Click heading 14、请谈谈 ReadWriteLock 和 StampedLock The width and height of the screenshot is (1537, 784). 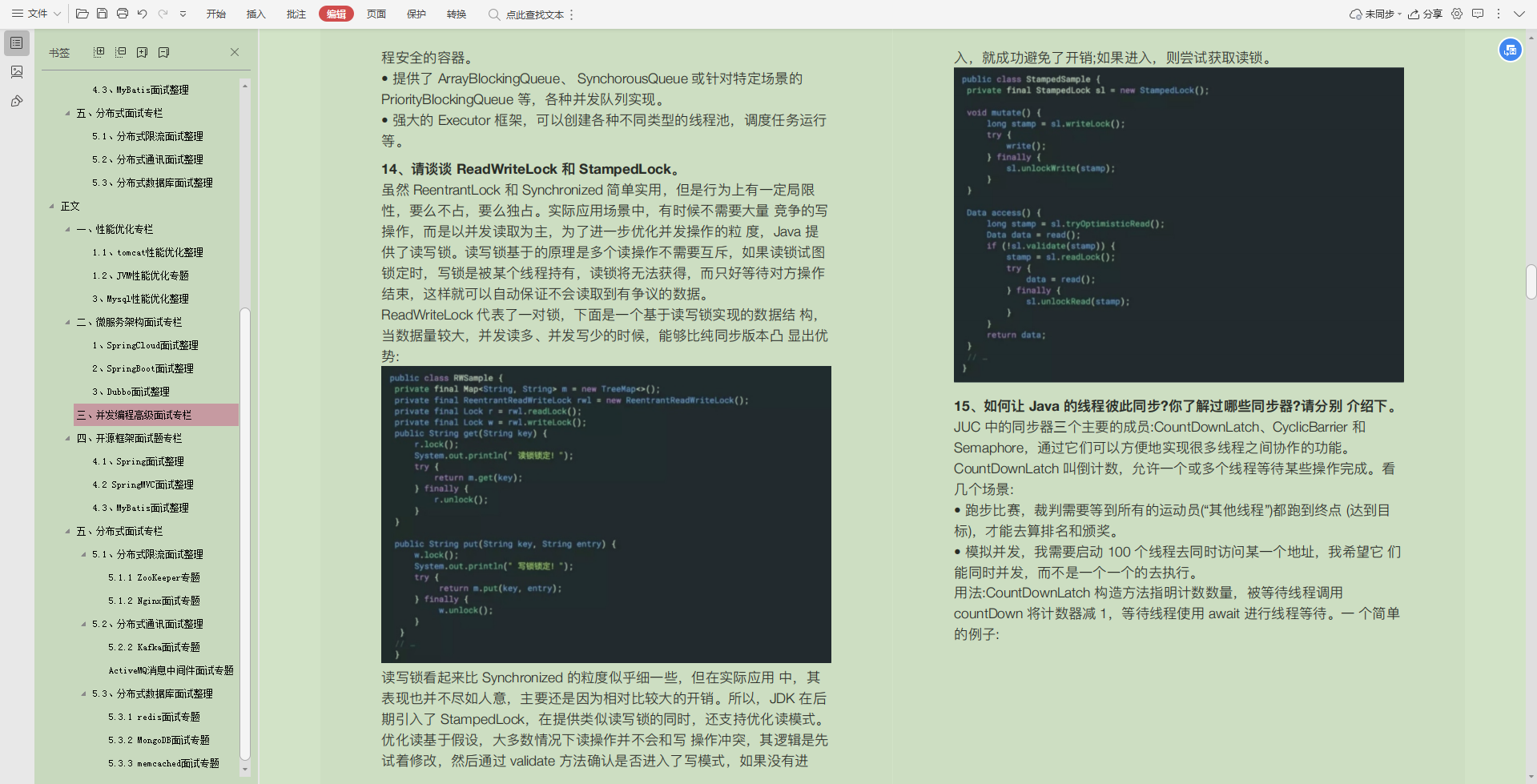532,169
